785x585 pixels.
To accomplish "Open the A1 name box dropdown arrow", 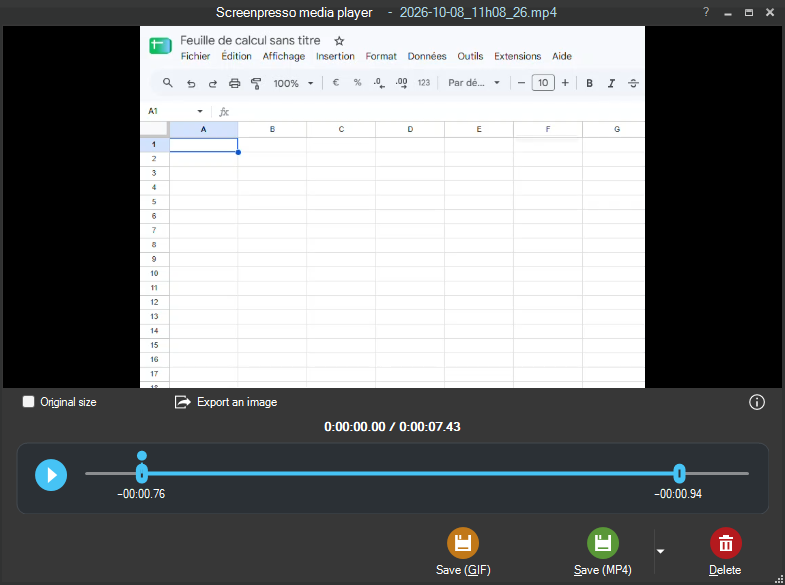I will pyautogui.click(x=200, y=111).
